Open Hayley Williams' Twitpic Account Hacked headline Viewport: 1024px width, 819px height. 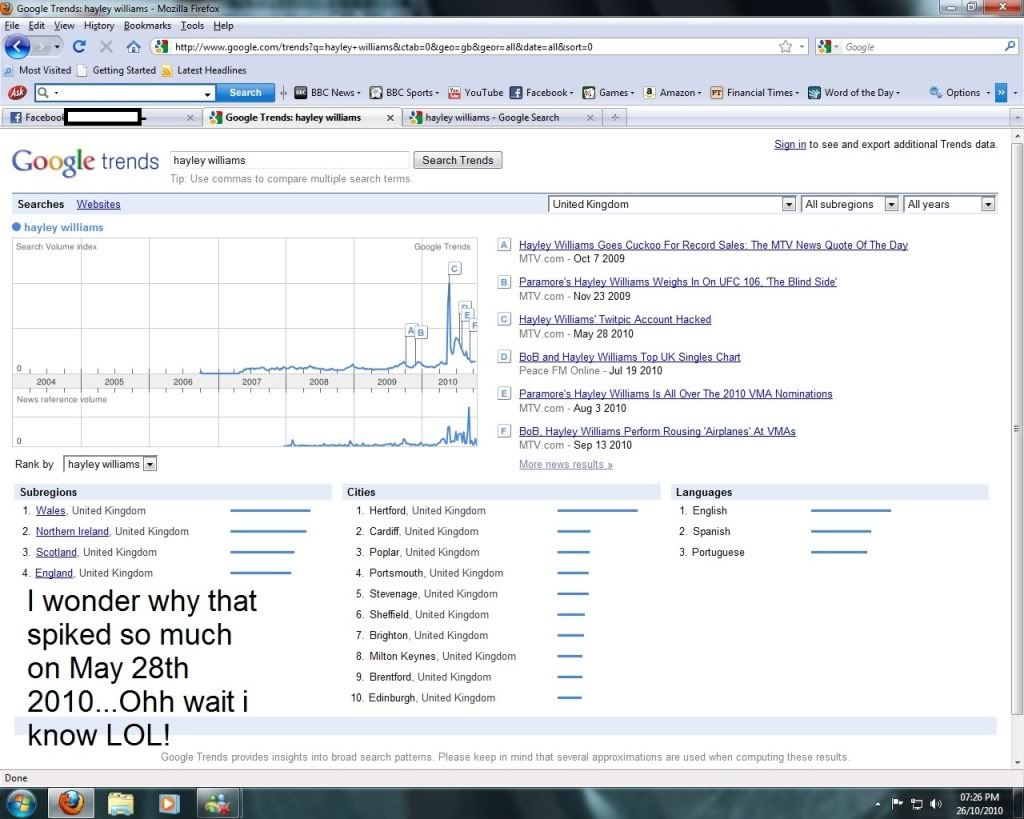[x=615, y=319]
